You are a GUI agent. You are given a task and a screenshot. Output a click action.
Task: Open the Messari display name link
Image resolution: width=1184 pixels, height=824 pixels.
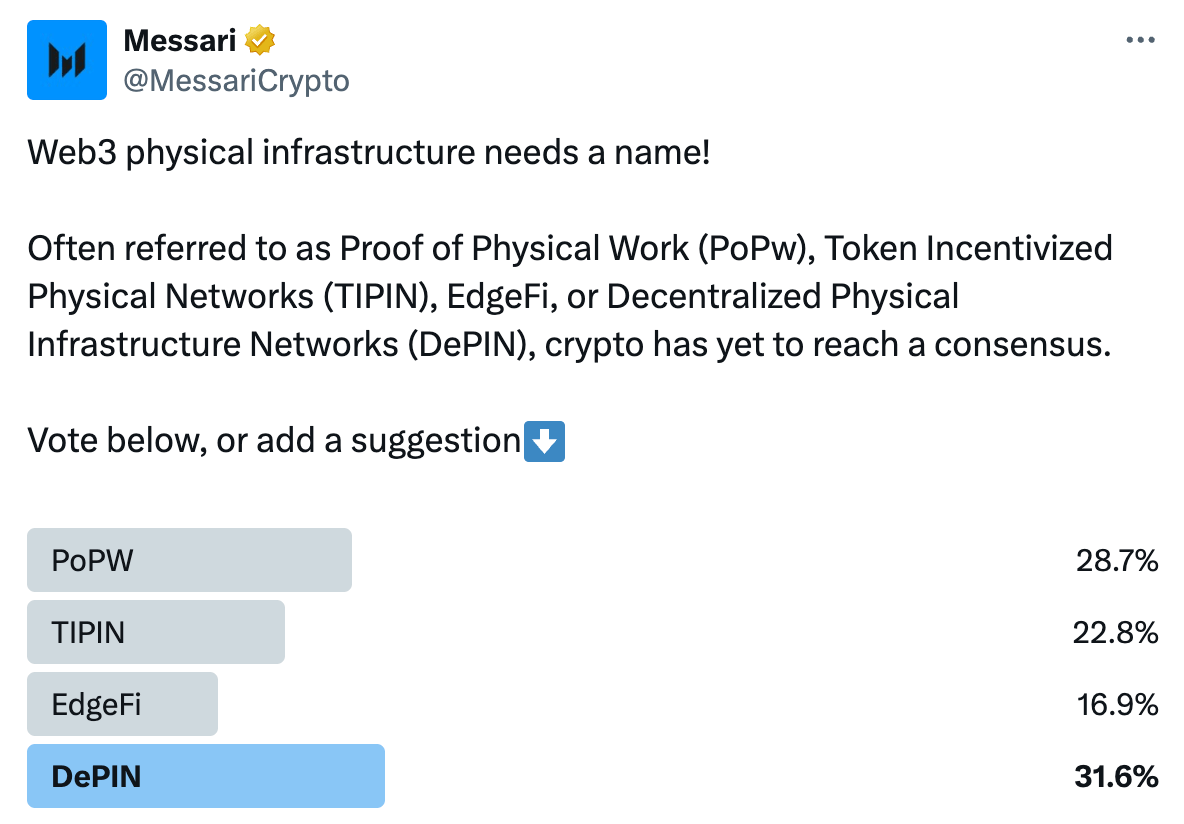point(180,40)
